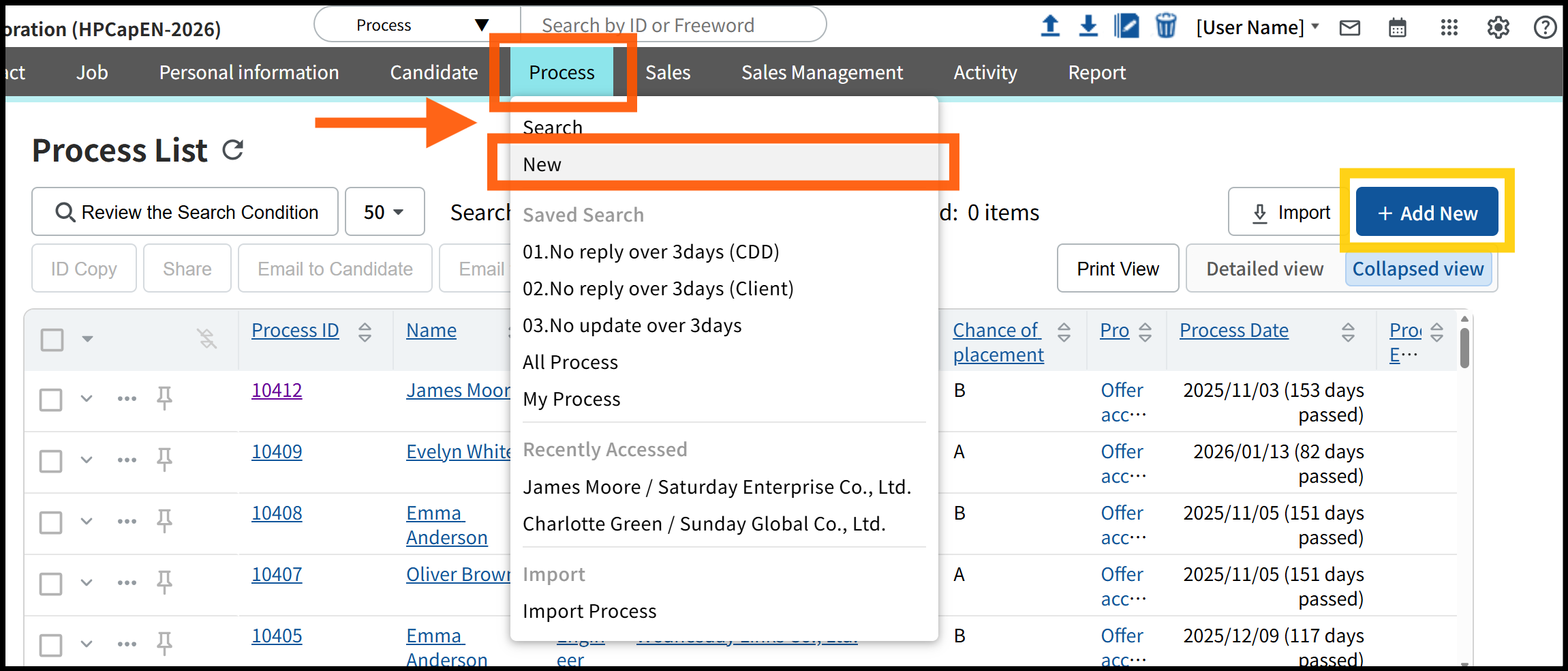Toggle the select-all checkbox in table header
The height and width of the screenshot is (671, 1568).
coord(52,340)
